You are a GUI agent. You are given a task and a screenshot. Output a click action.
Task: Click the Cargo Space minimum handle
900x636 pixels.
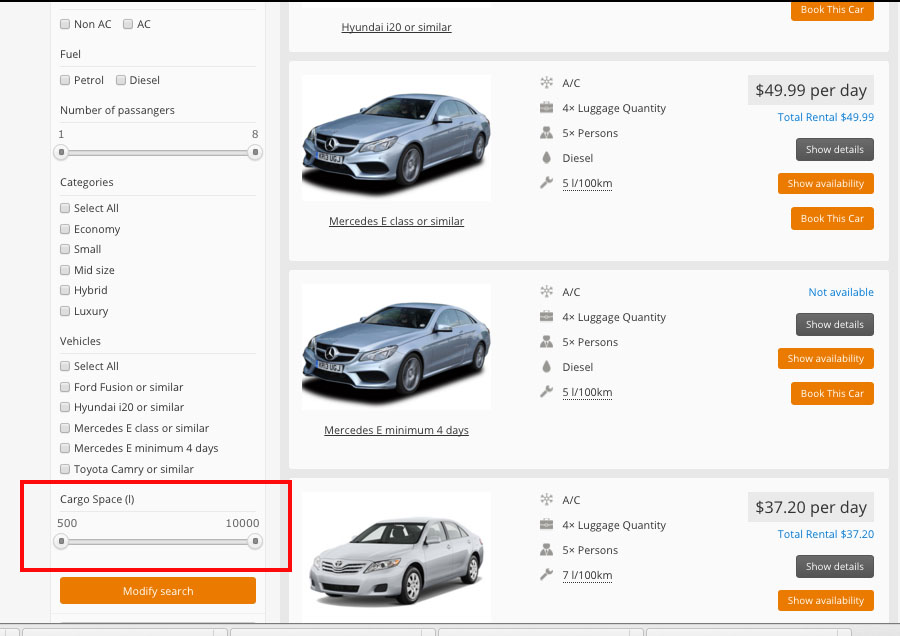tap(61, 541)
